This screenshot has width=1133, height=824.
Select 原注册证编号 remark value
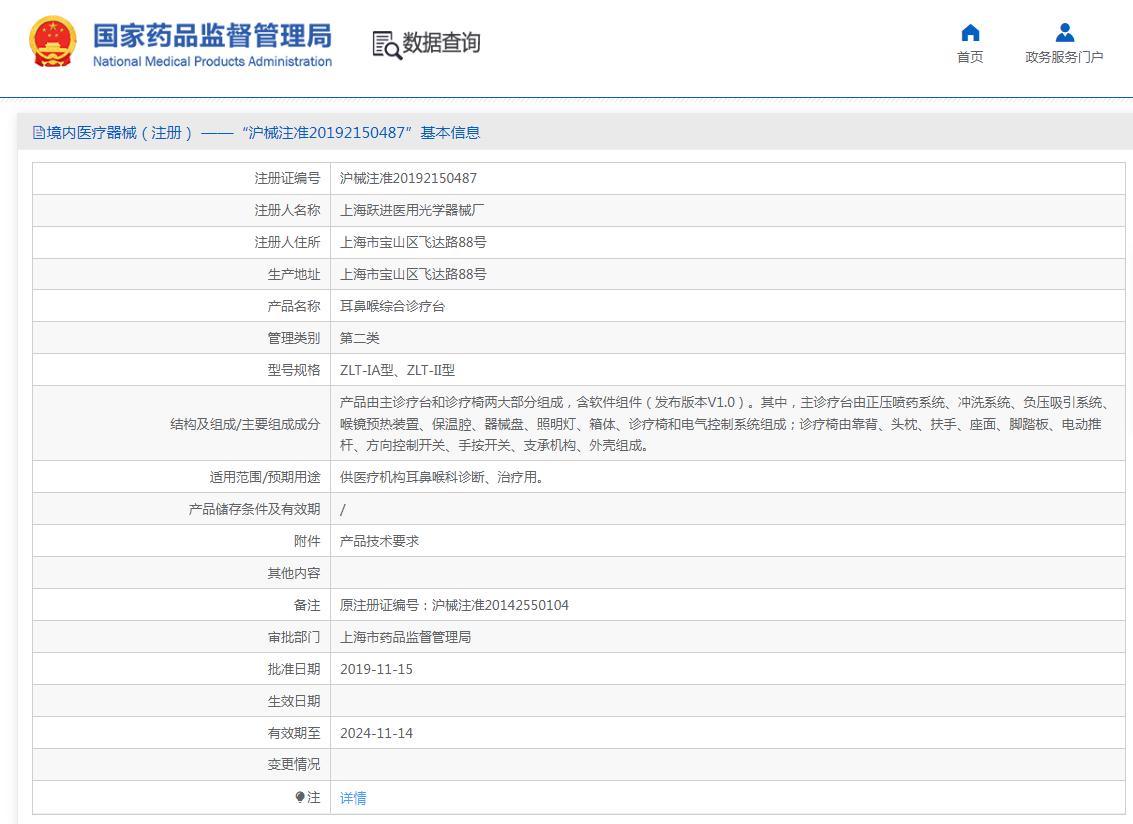click(454, 605)
